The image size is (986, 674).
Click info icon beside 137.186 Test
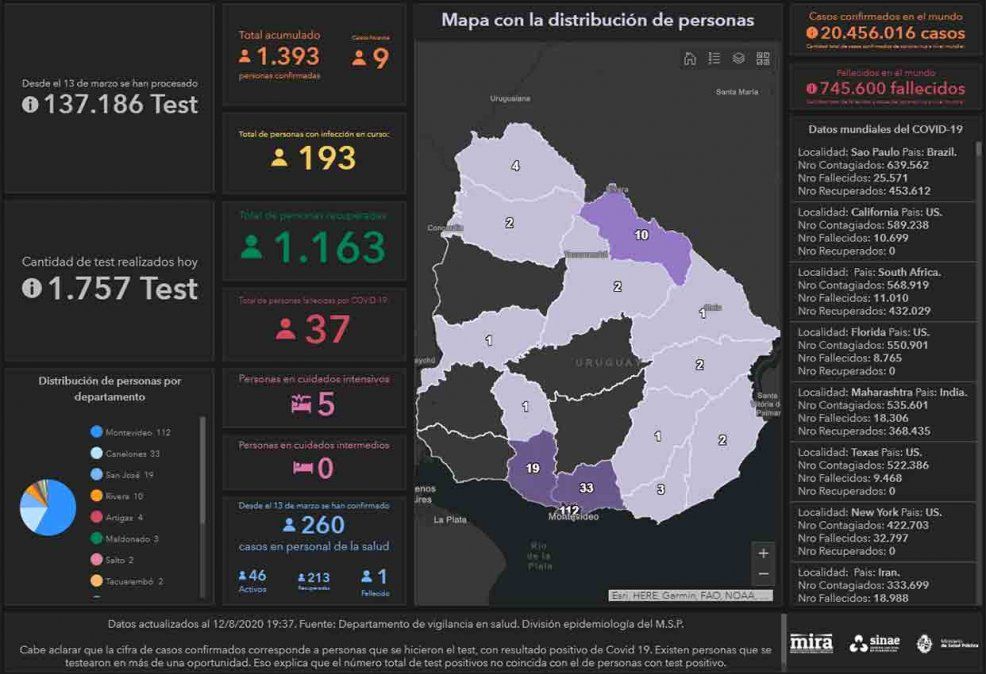pyautogui.click(x=30, y=104)
